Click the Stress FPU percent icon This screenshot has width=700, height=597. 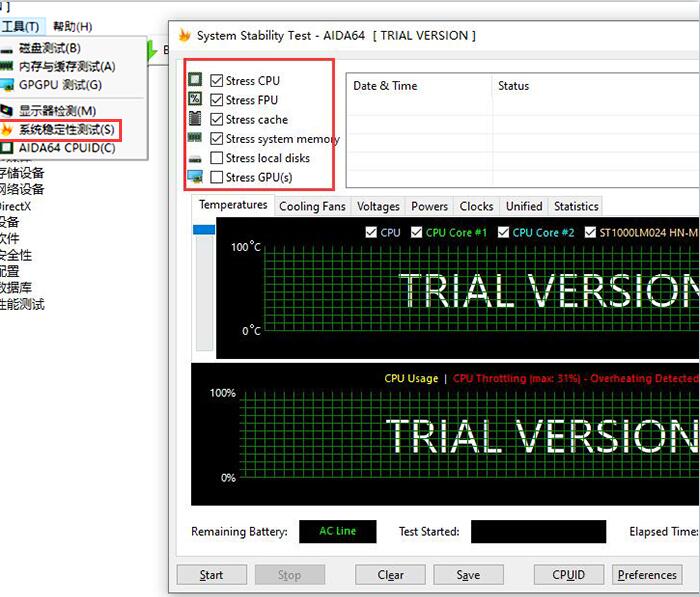click(195, 100)
